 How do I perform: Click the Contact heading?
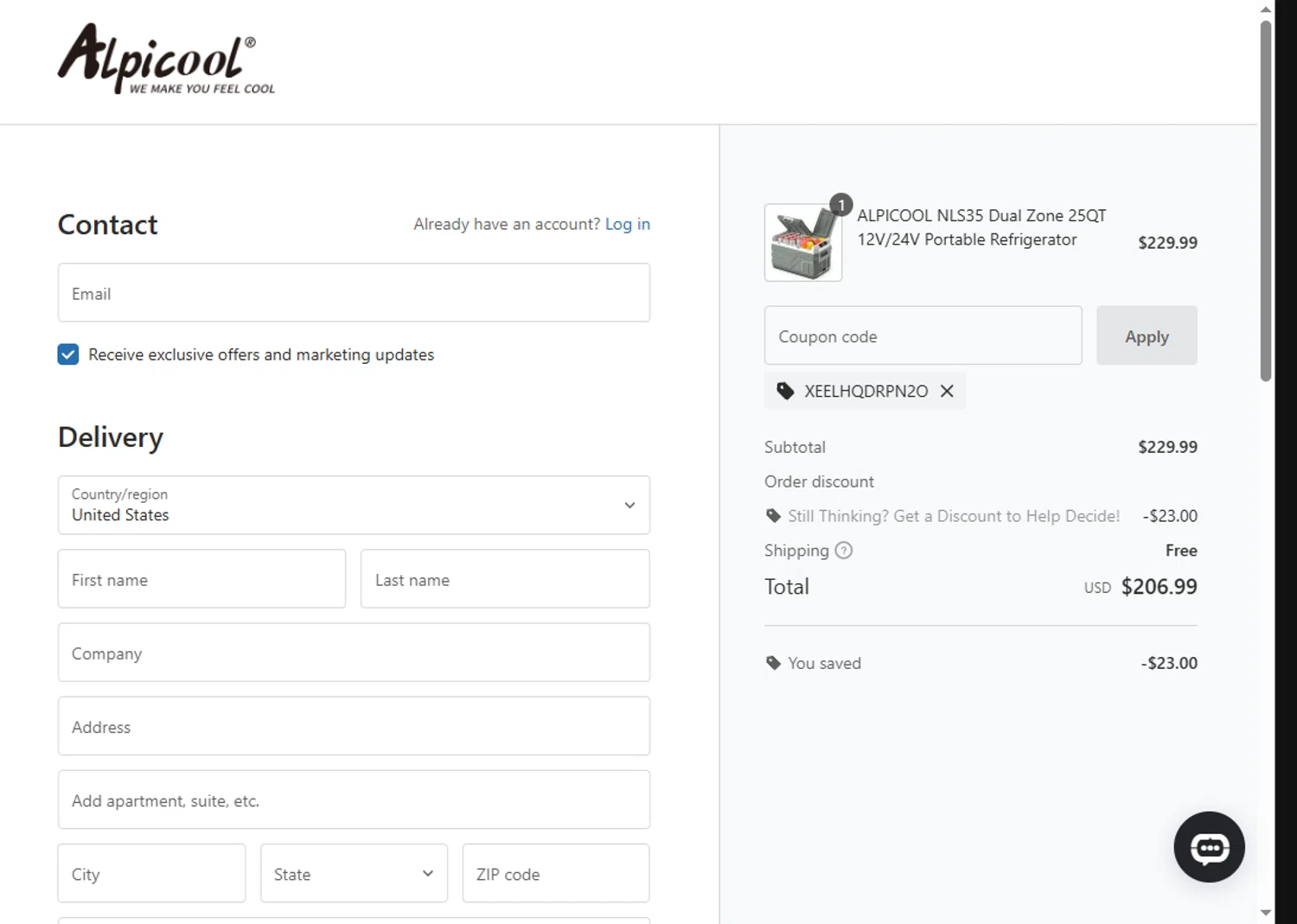click(107, 225)
